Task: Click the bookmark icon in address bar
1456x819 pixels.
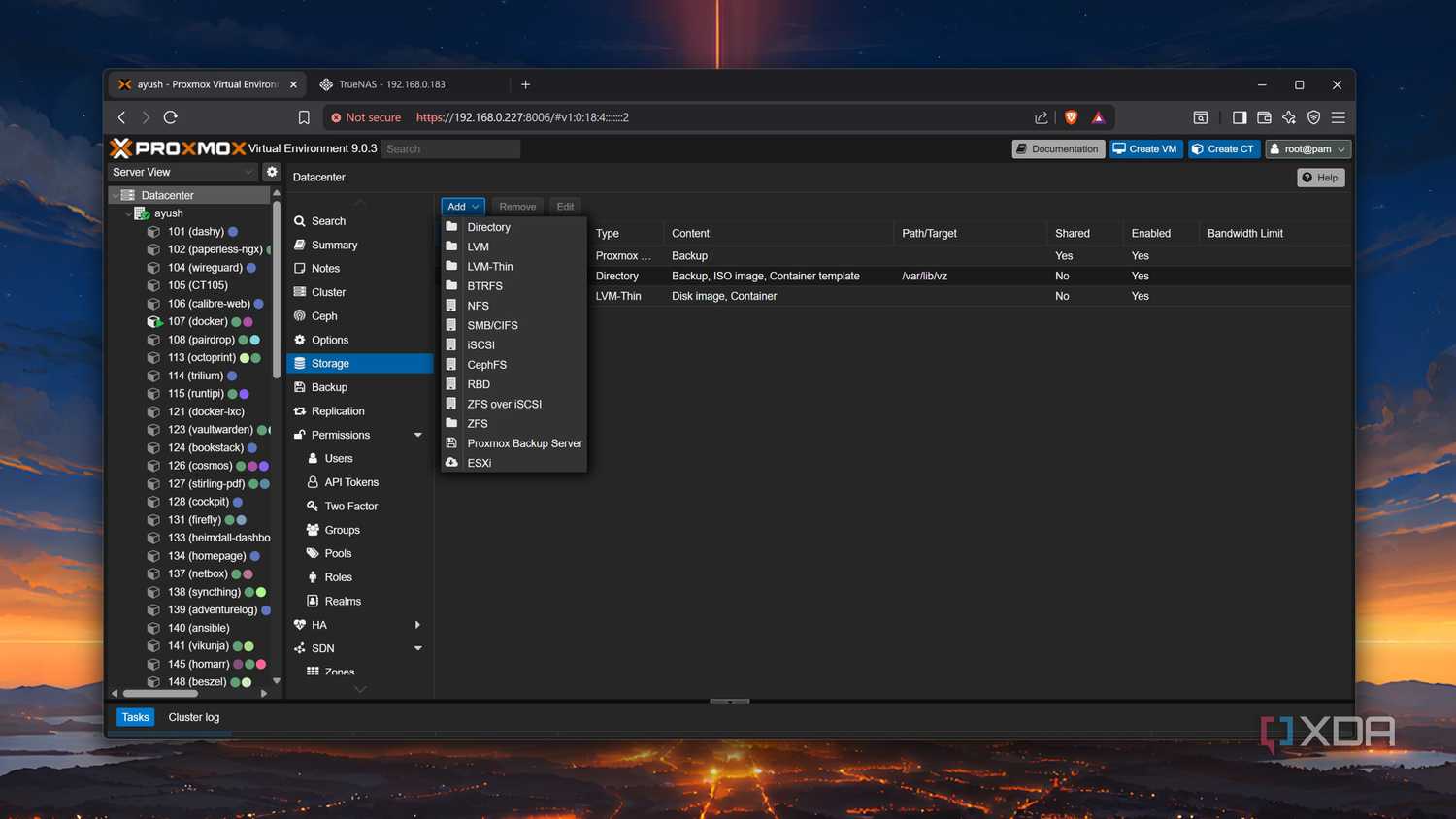Action: (x=304, y=117)
